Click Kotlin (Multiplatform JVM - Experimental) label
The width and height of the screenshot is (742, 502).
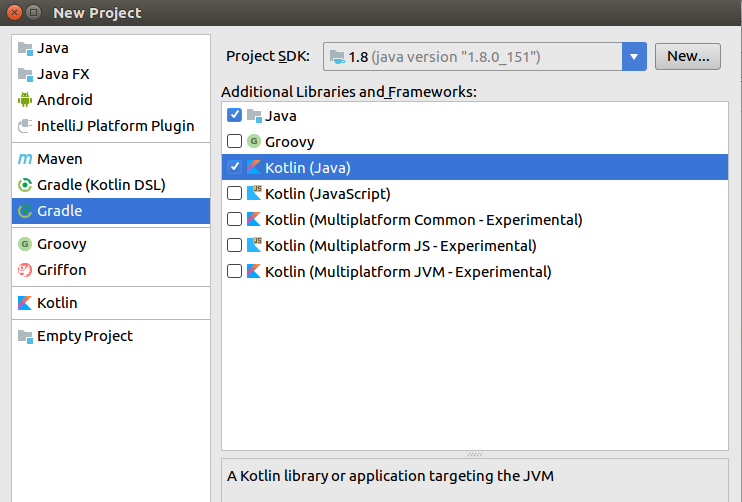[408, 272]
